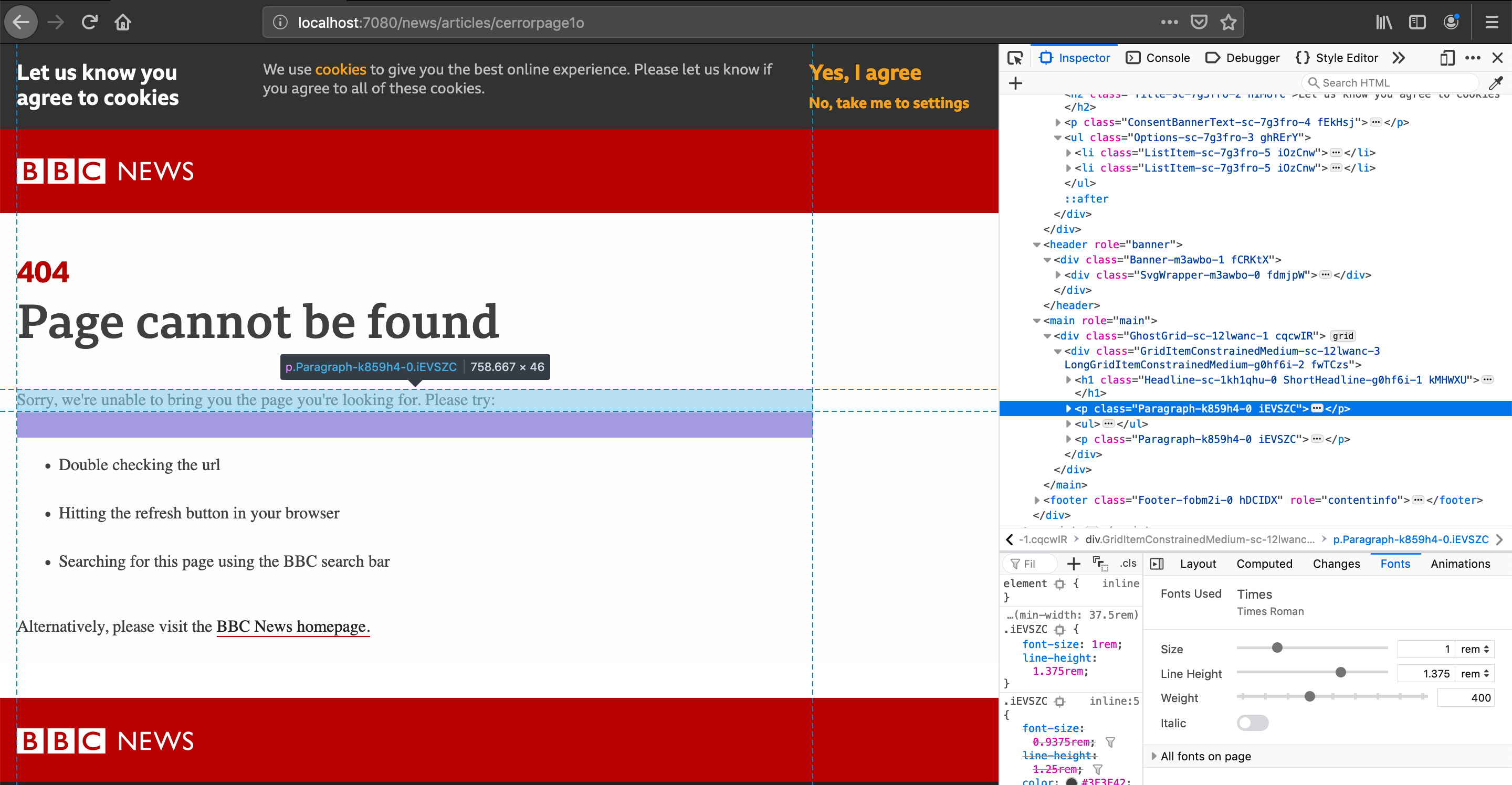Toggle the Italic switch in Fonts panel
Viewport: 1512px width, 785px height.
[x=1252, y=723]
